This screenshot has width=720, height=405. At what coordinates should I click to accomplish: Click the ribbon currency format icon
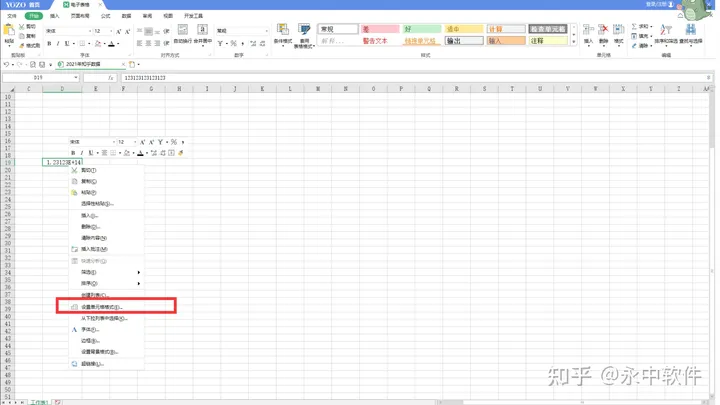tap(220, 44)
